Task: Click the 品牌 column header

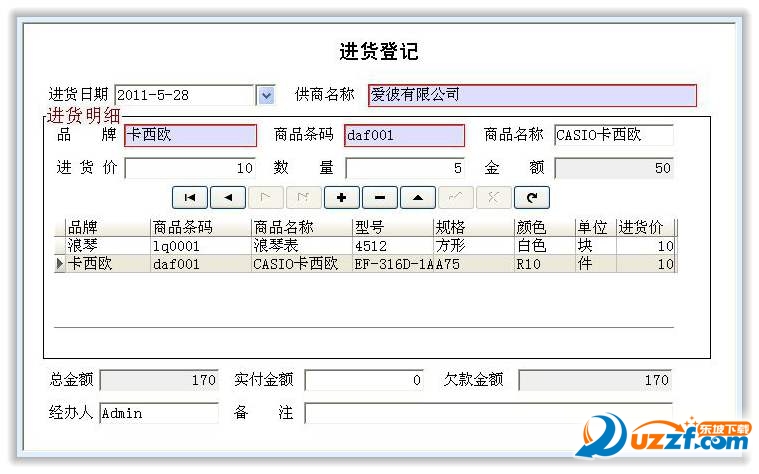Action: click(x=108, y=227)
